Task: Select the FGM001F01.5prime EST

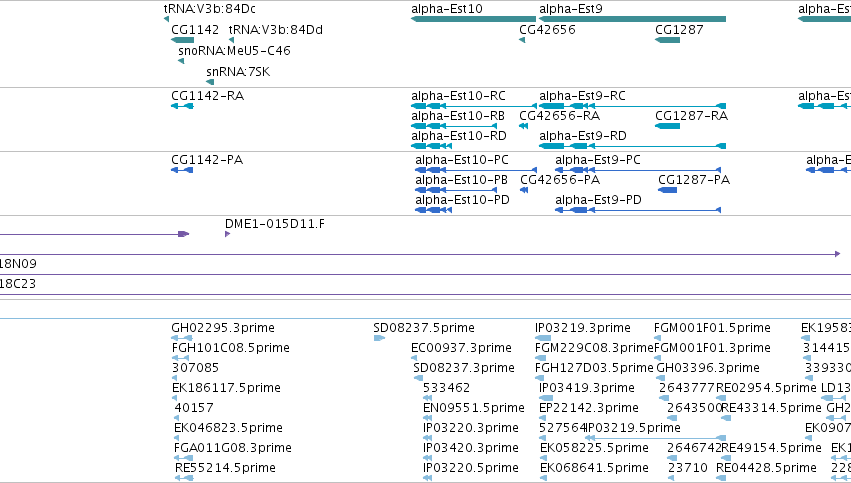Action: 712,328
